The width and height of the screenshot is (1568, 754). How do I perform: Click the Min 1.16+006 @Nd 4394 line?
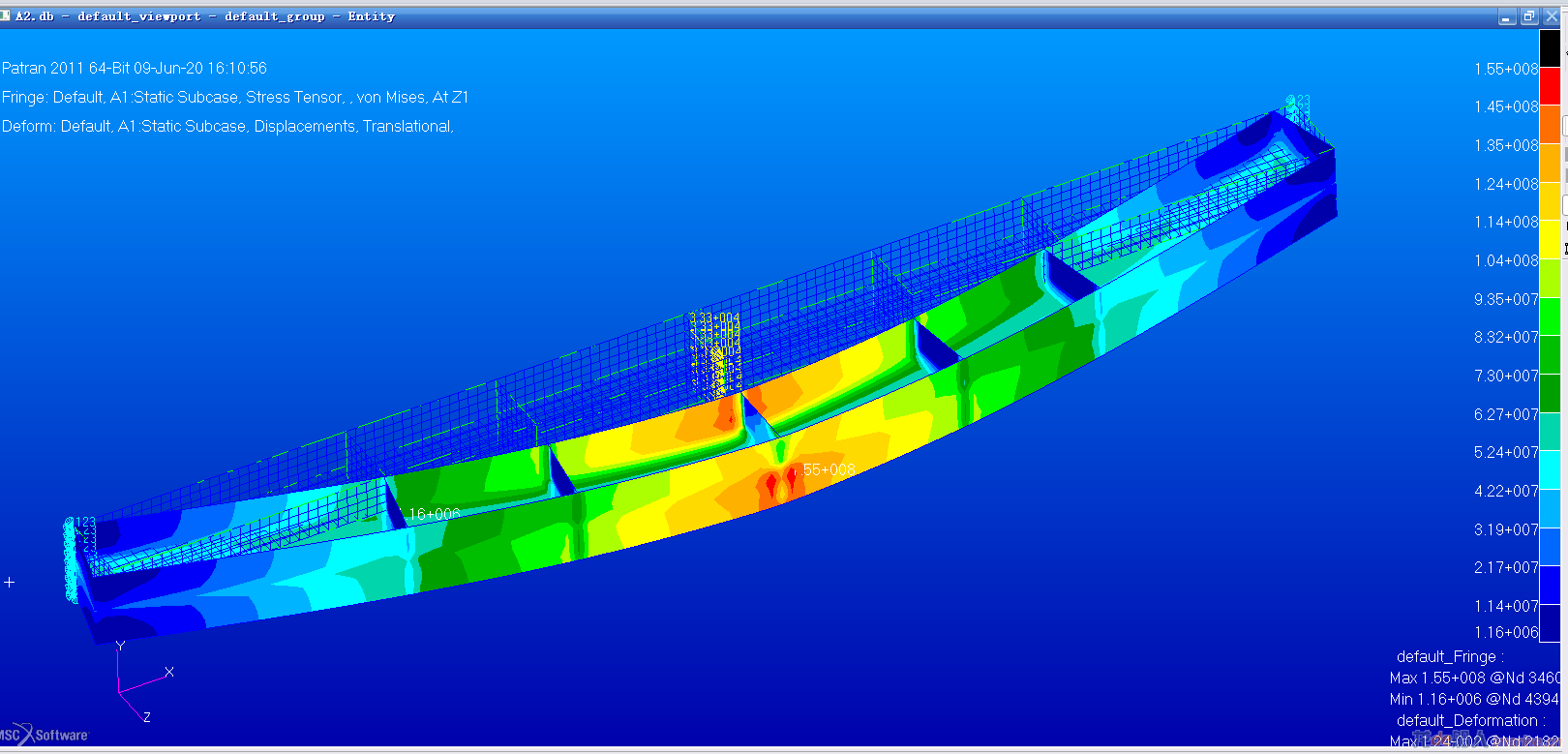[1474, 699]
